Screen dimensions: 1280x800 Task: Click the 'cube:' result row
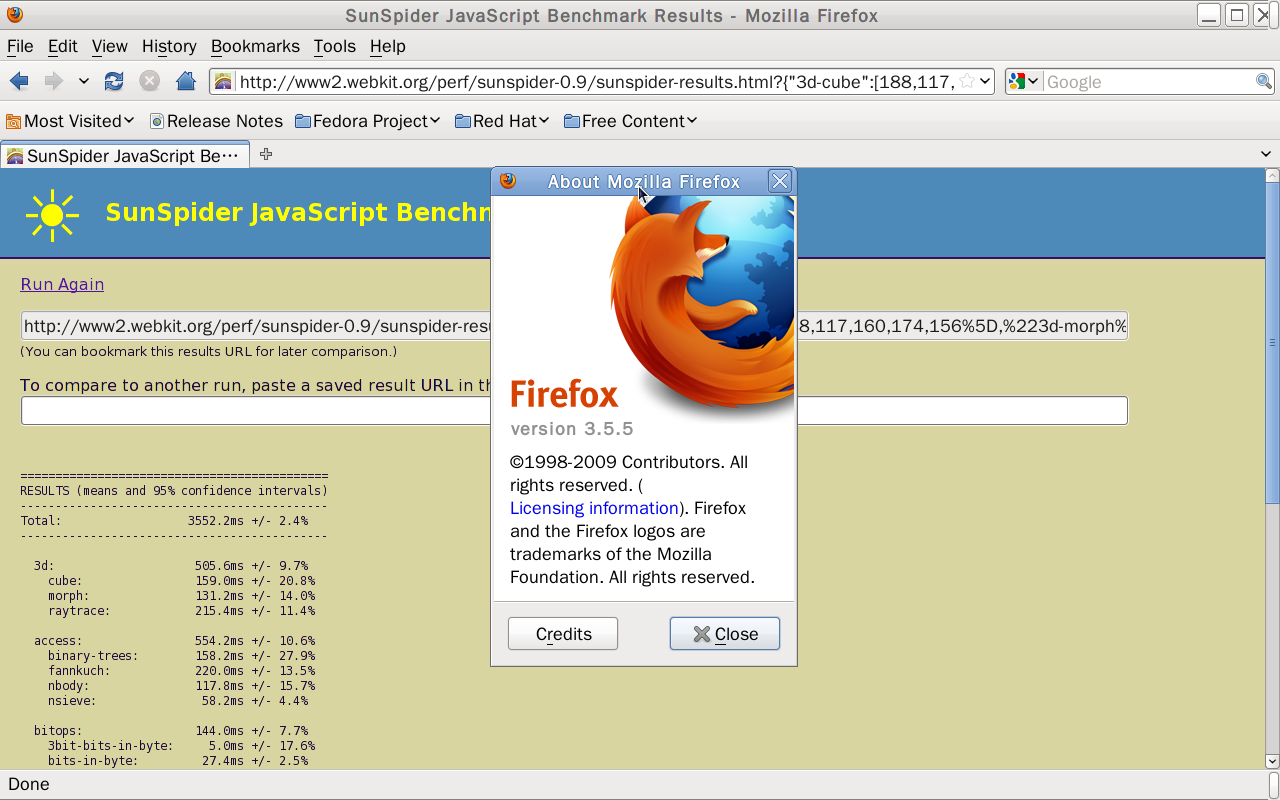coord(181,580)
